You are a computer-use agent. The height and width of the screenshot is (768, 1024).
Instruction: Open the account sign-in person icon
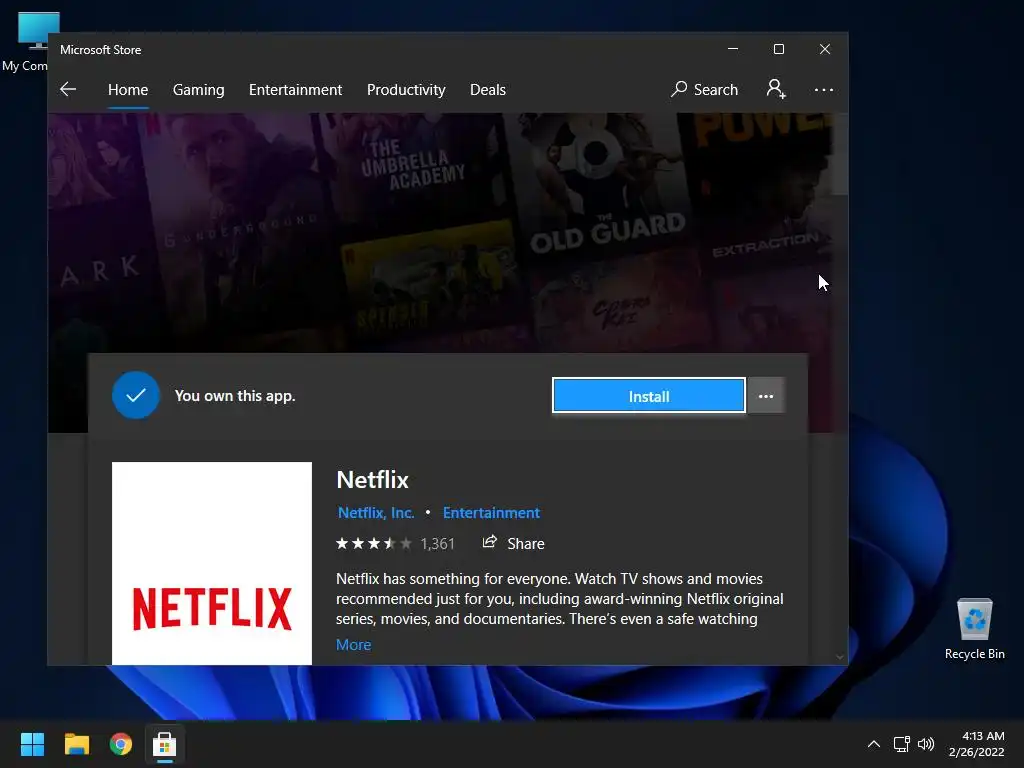(x=776, y=89)
